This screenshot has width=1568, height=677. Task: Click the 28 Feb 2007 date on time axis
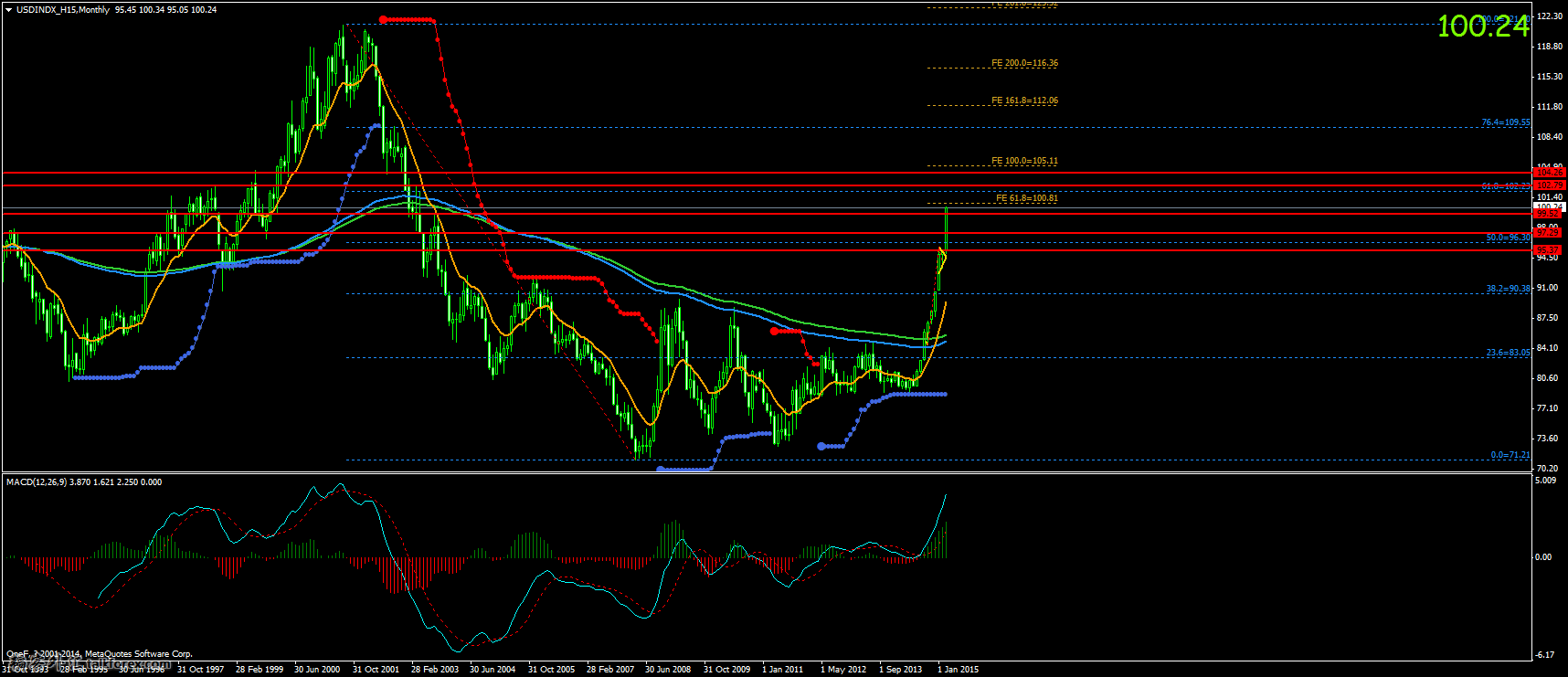(610, 670)
